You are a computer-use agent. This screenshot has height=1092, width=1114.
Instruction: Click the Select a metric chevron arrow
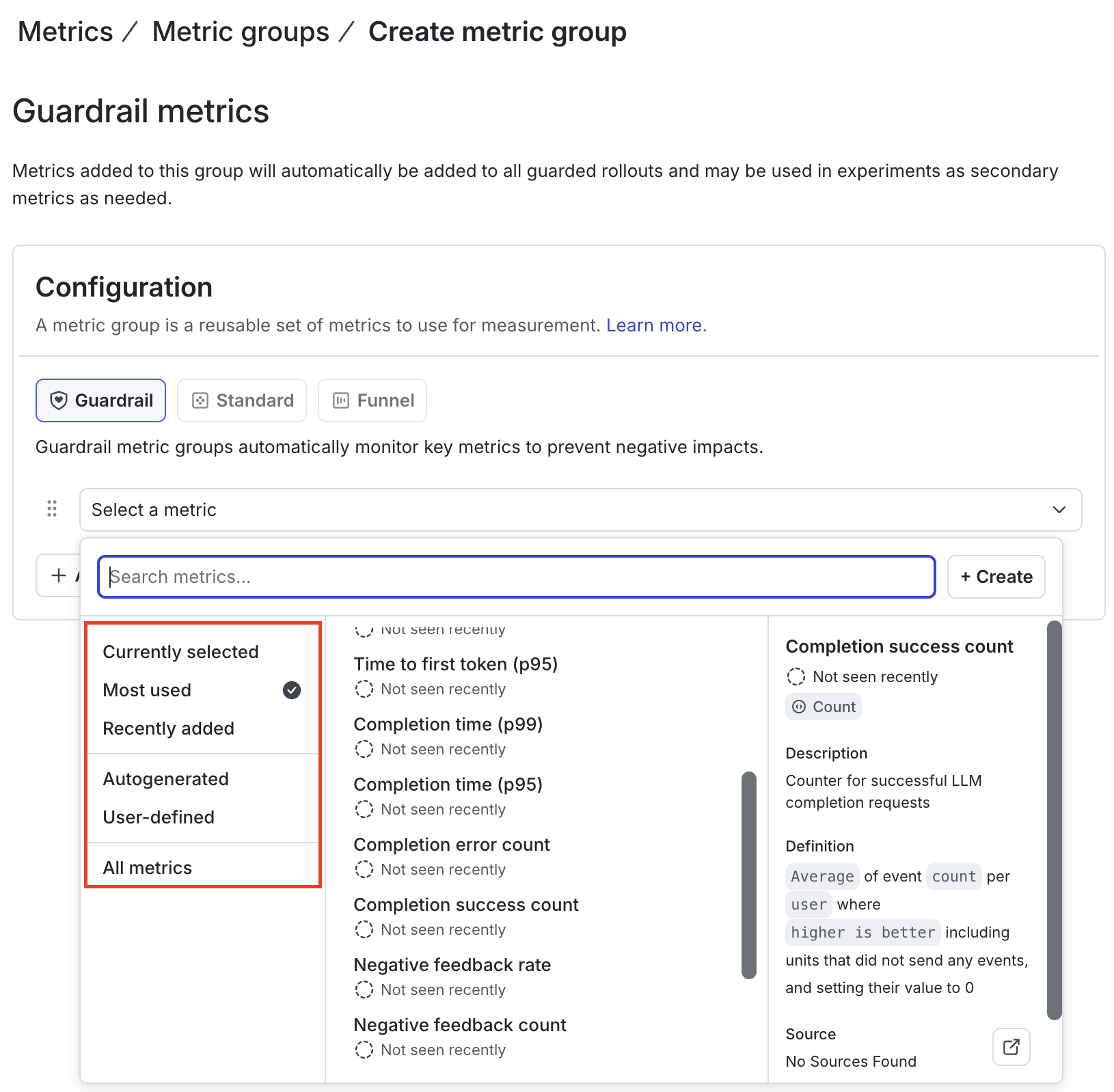(1059, 510)
